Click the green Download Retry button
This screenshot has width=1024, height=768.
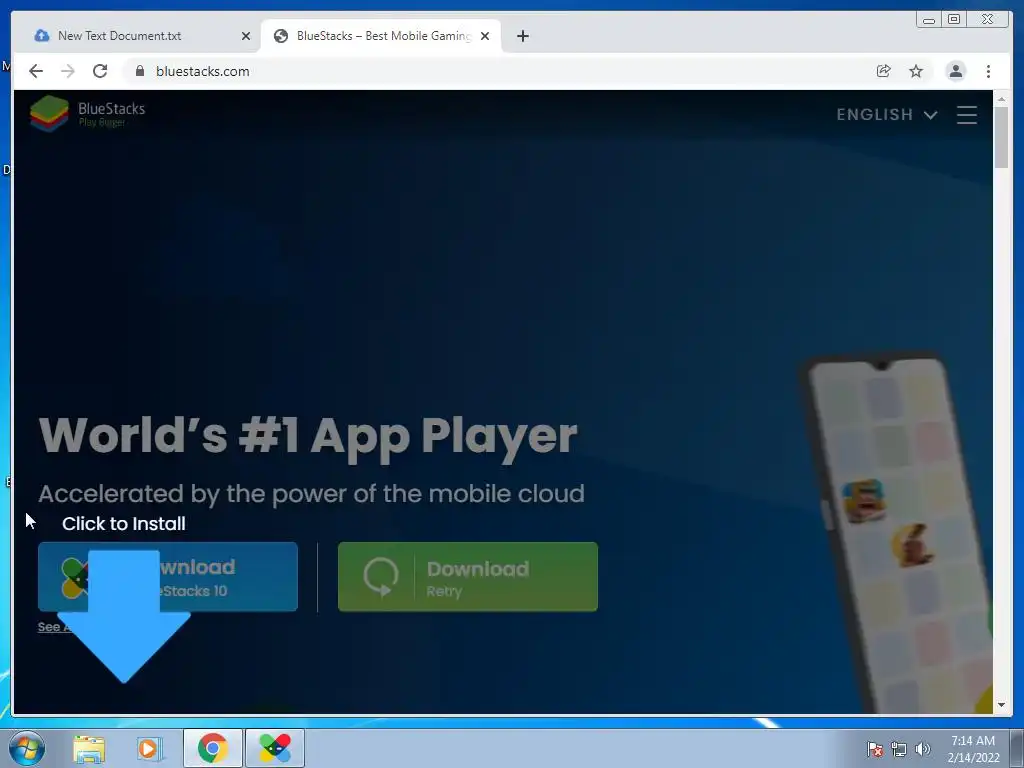tap(468, 577)
